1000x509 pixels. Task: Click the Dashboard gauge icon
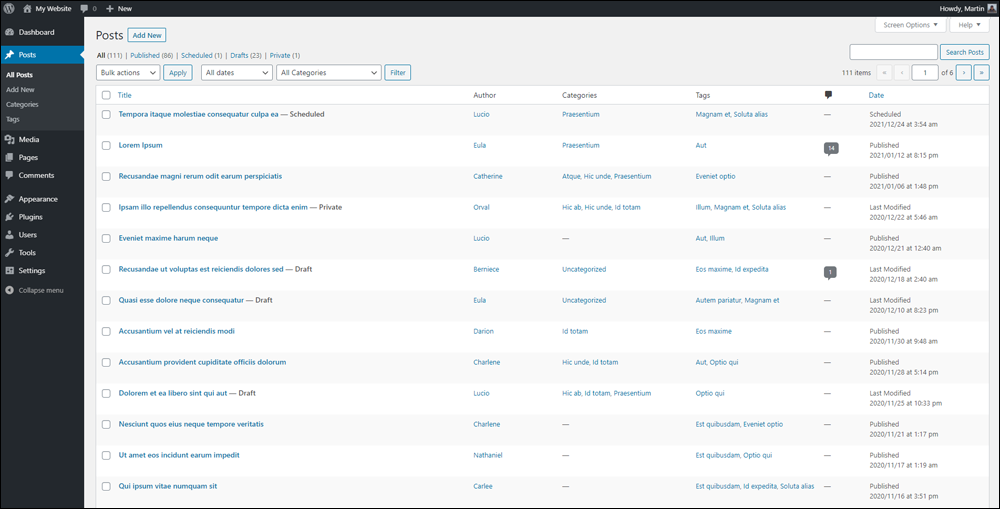point(10,32)
